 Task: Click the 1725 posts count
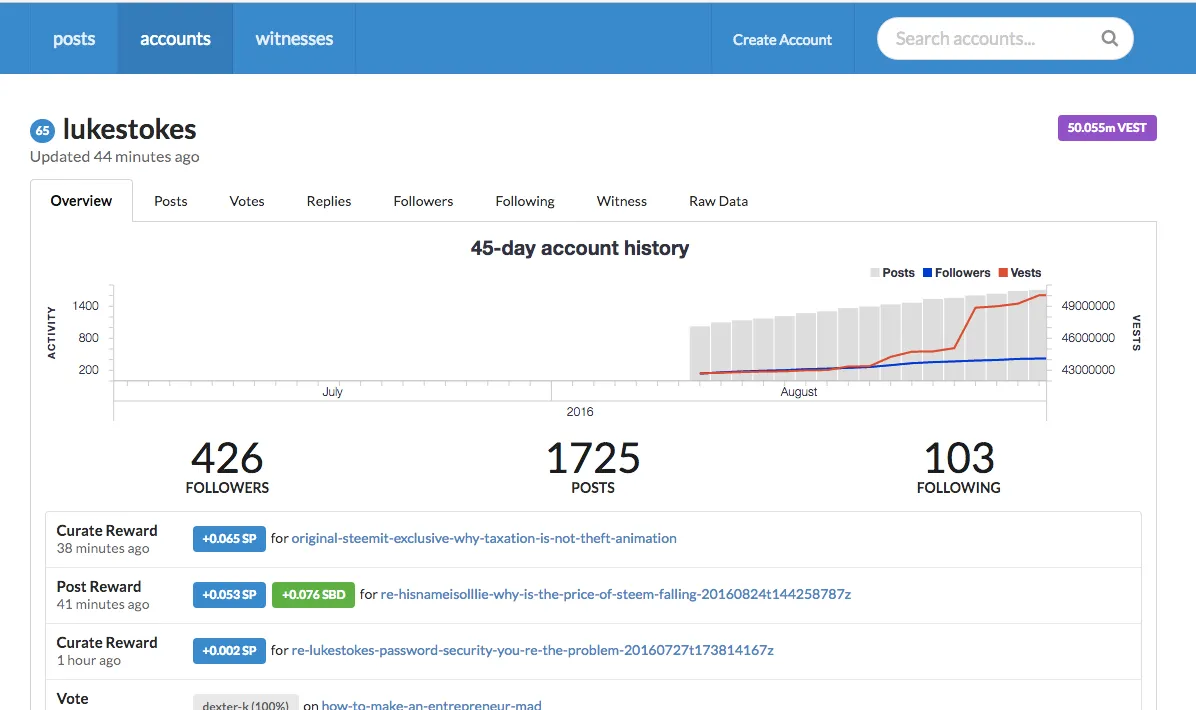[593, 458]
